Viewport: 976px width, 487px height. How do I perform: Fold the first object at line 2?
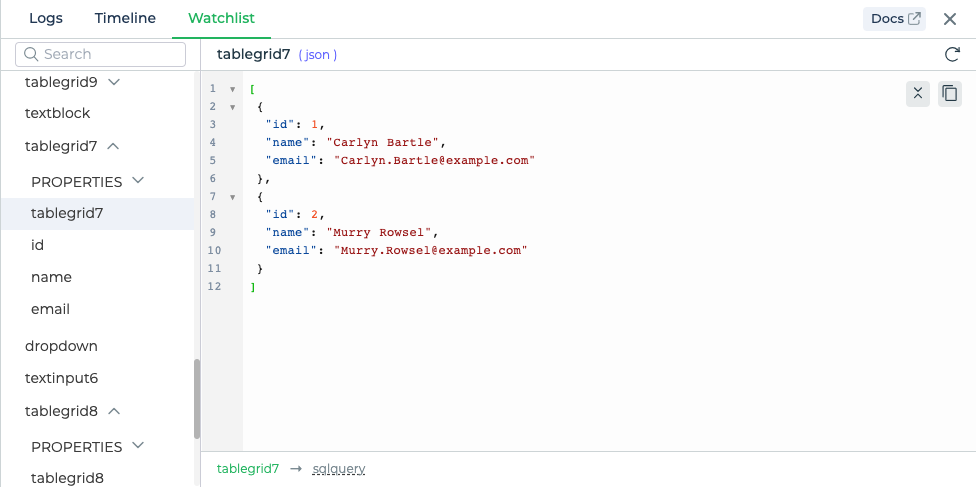point(233,107)
